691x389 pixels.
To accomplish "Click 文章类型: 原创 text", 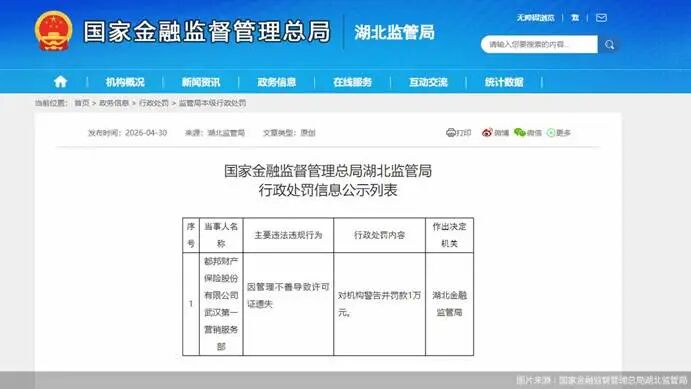I will [289, 133].
